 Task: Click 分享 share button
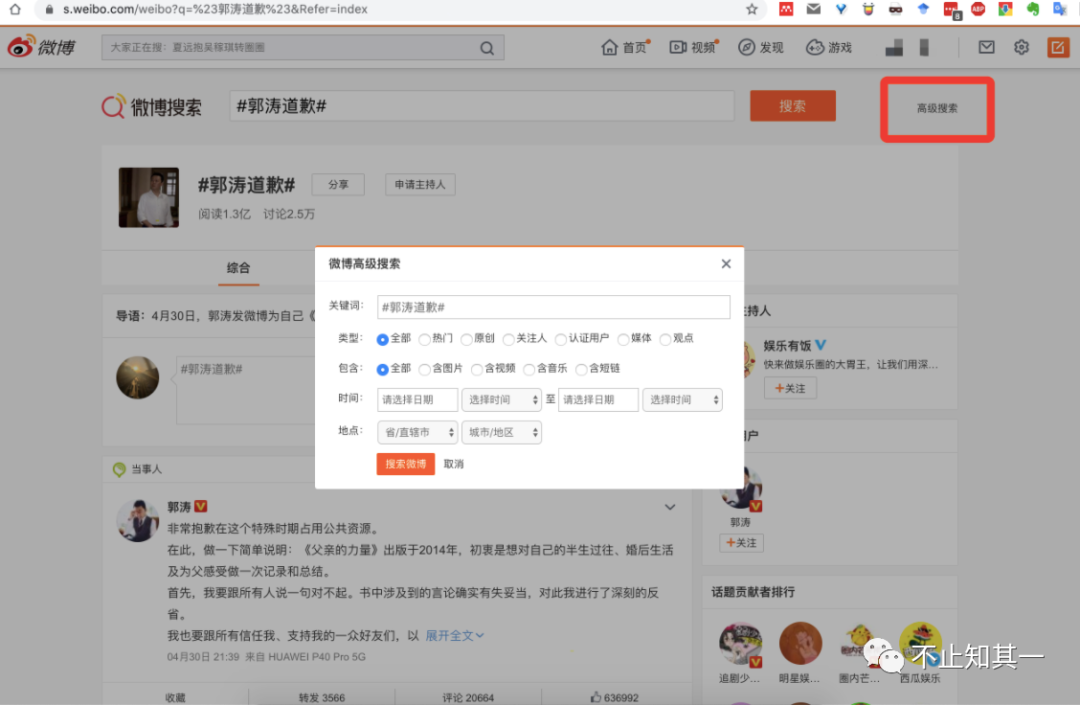(x=338, y=185)
